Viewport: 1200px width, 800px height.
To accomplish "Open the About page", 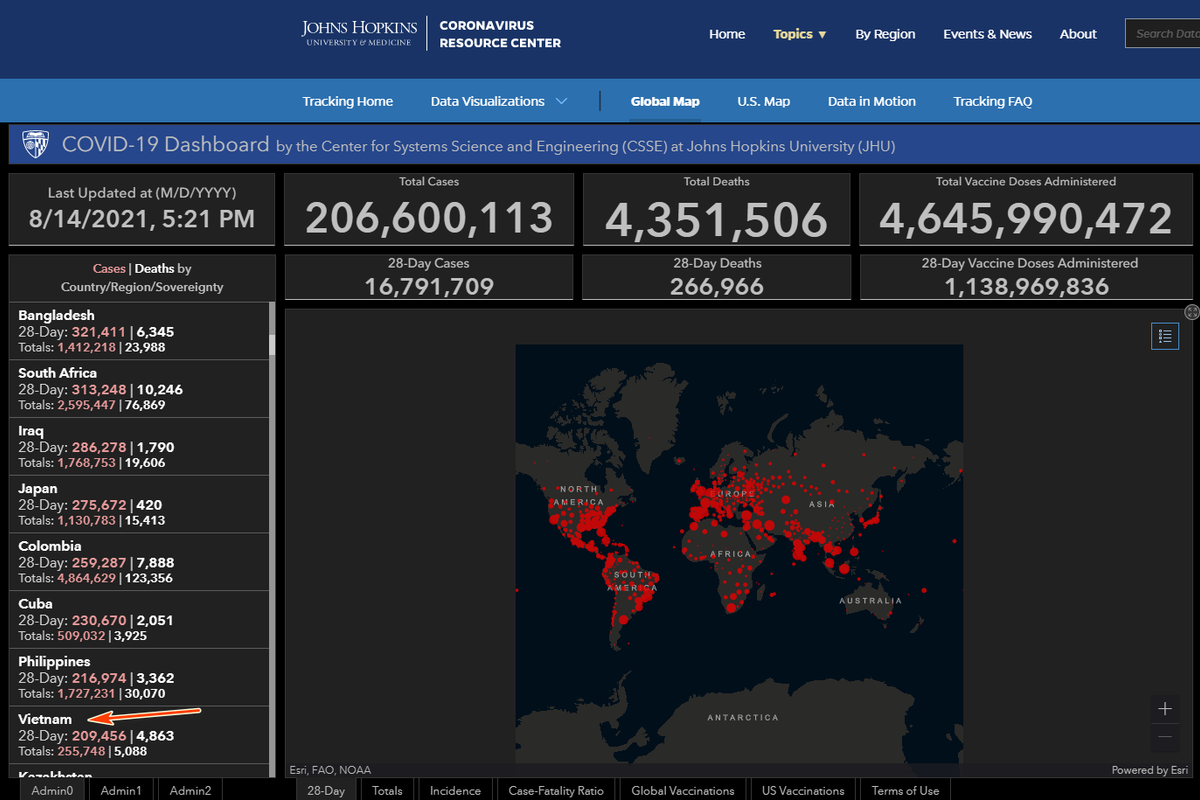I will 1078,34.
